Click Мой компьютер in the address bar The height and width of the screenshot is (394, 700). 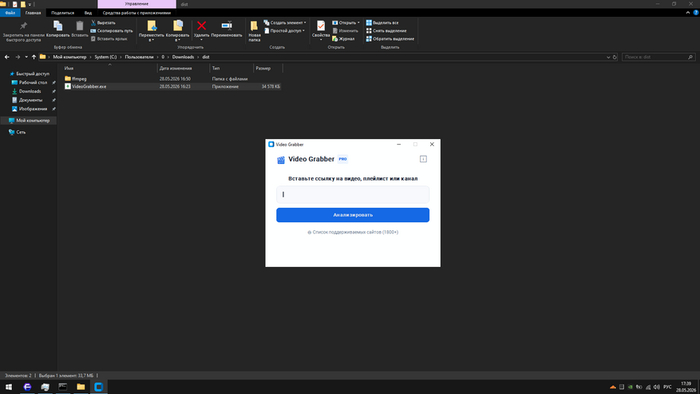pyautogui.click(x=70, y=57)
